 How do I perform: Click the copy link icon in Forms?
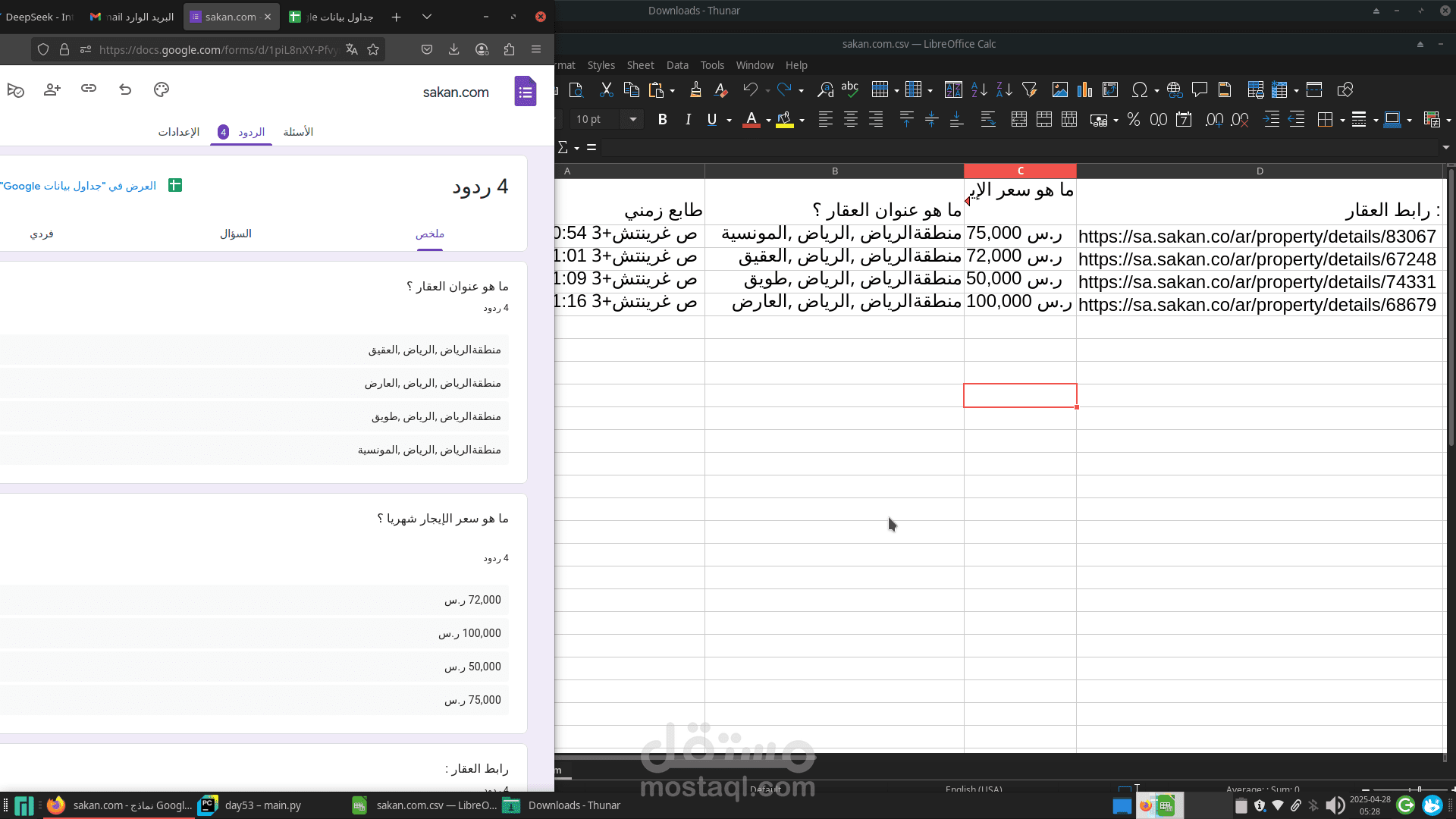tap(89, 89)
